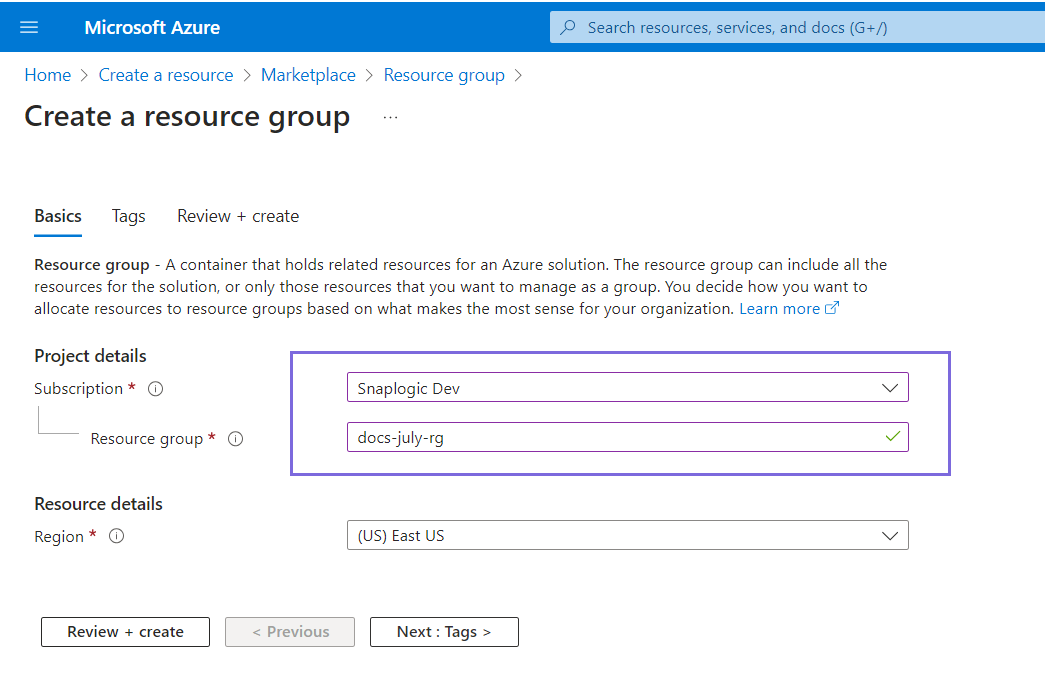Click the Next : Tags button
1045x676 pixels.
[444, 632]
